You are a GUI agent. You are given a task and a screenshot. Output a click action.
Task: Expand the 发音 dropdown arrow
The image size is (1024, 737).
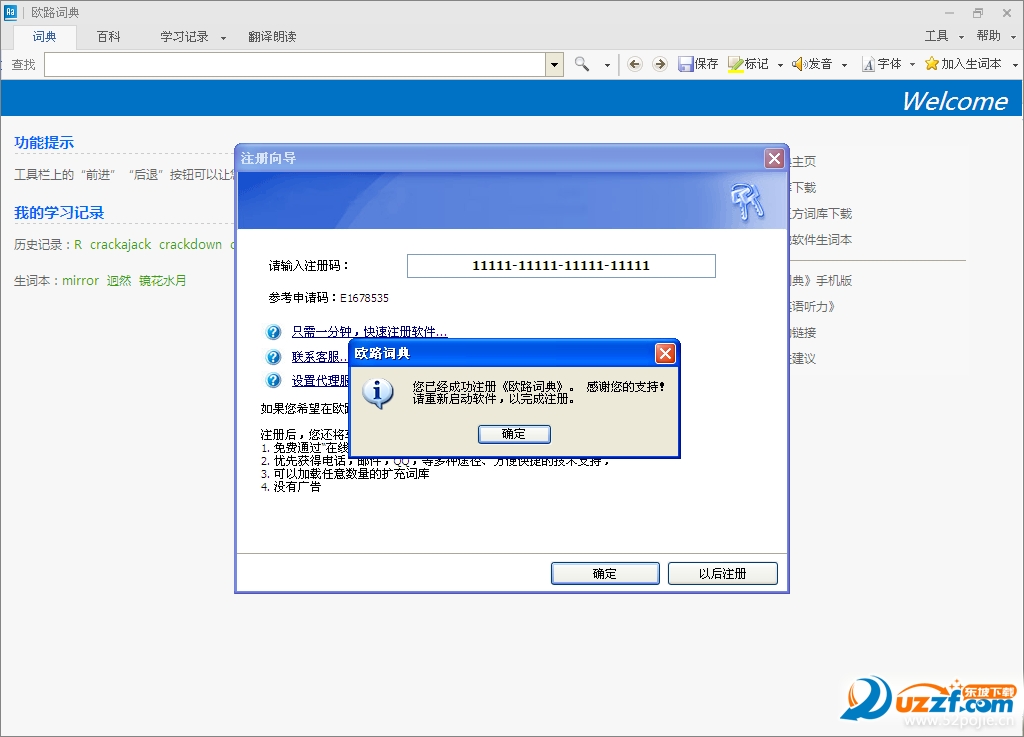tap(844, 65)
